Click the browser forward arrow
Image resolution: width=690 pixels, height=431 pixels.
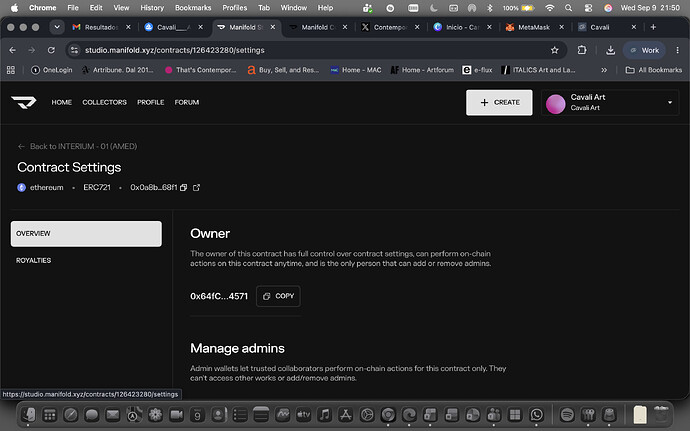coord(32,50)
